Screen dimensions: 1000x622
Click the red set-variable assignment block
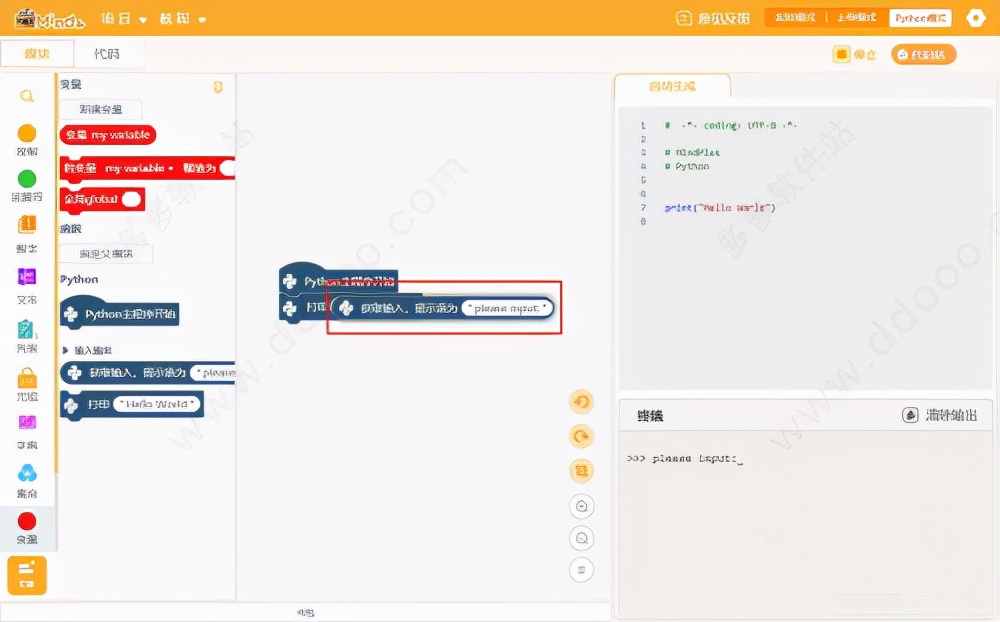pyautogui.click(x=147, y=168)
